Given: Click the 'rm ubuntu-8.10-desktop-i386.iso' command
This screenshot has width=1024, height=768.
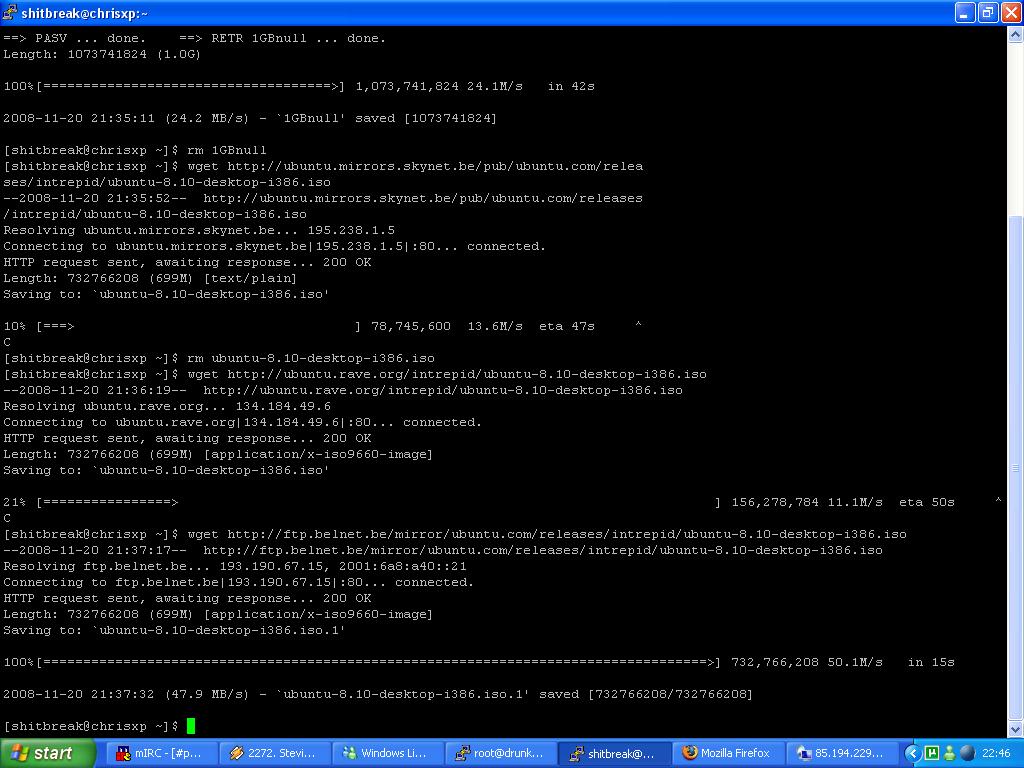Looking at the screenshot, I should (311, 358).
